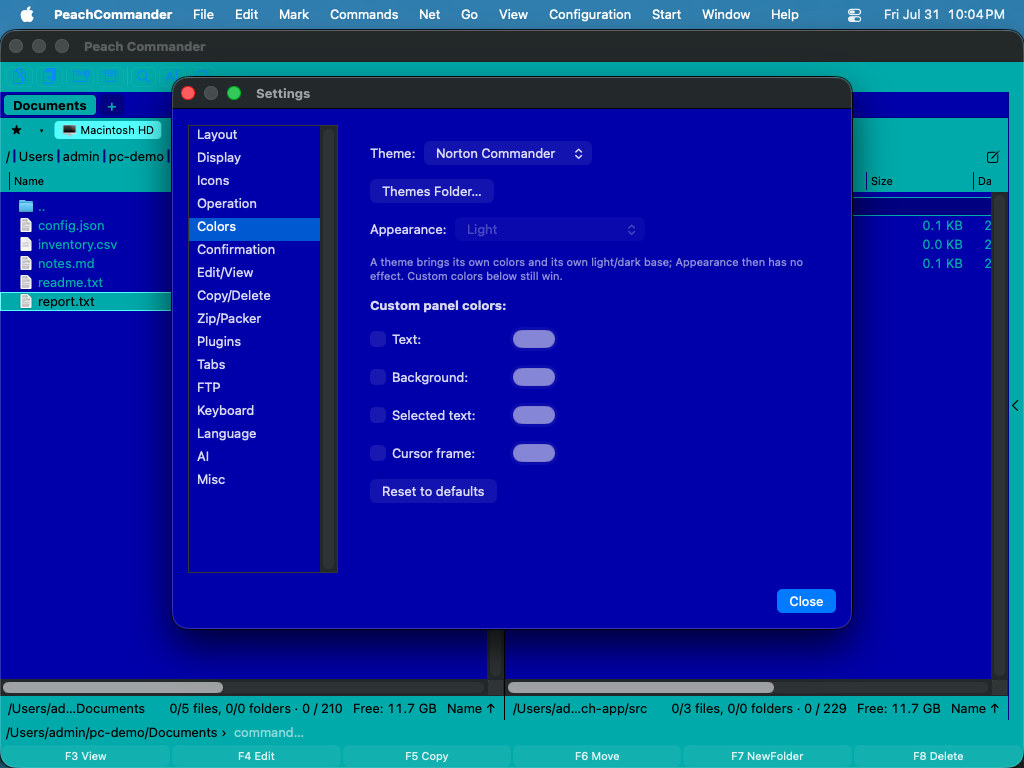1024x768 pixels.
Task: Click the Themes Folder button
Action: (x=432, y=191)
